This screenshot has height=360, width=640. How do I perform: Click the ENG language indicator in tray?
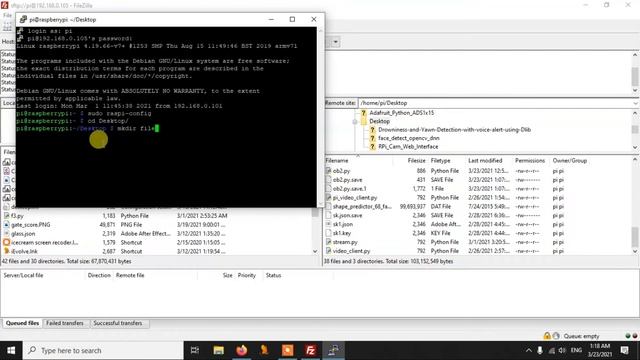(576, 350)
